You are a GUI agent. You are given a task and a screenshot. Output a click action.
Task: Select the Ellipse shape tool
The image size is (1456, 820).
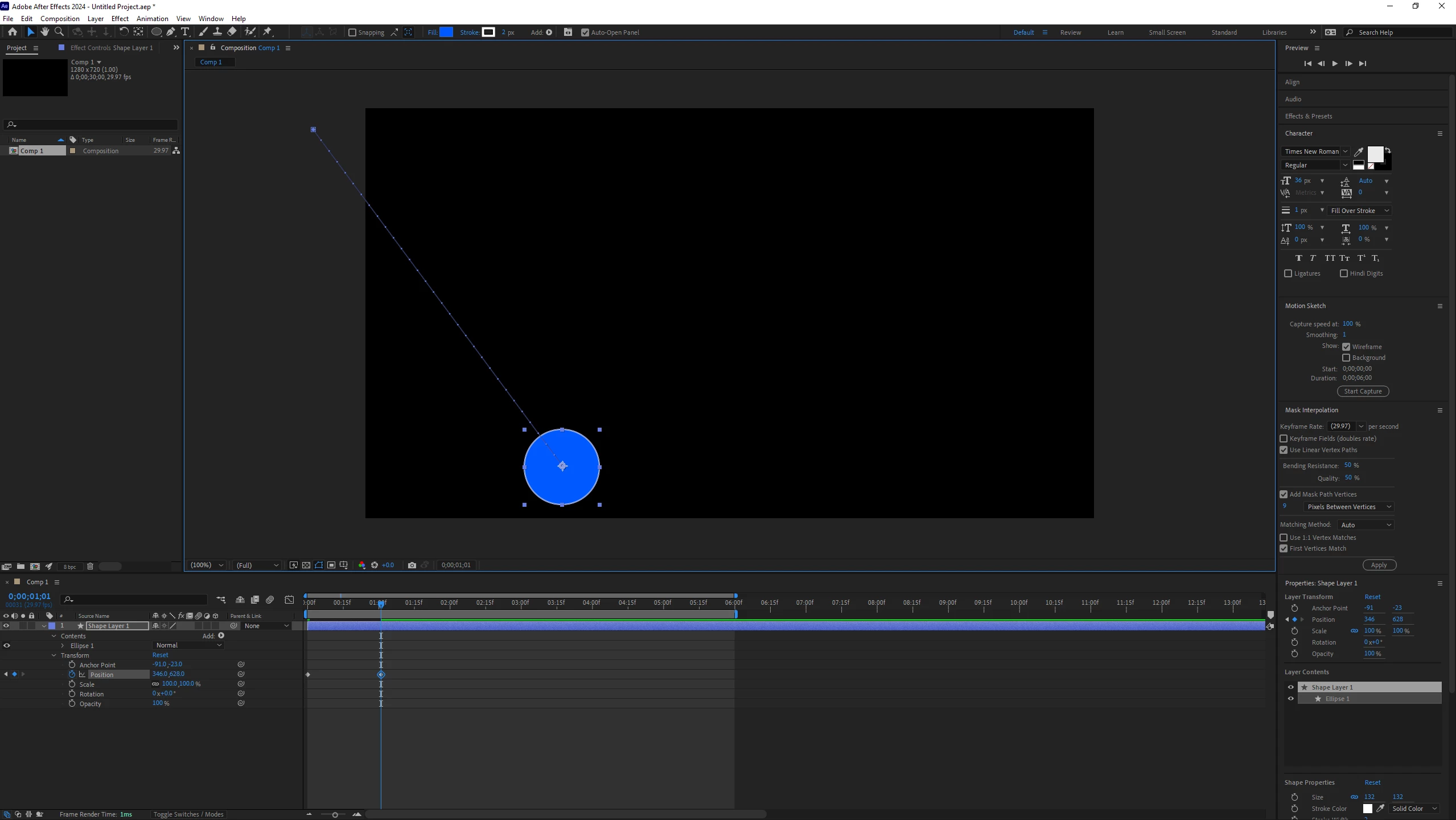[x=156, y=32]
